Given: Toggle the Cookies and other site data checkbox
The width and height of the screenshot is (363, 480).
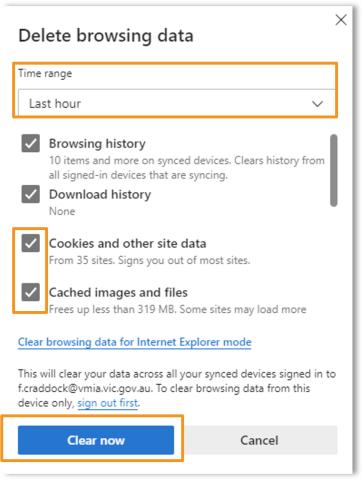Looking at the screenshot, I should (x=31, y=243).
